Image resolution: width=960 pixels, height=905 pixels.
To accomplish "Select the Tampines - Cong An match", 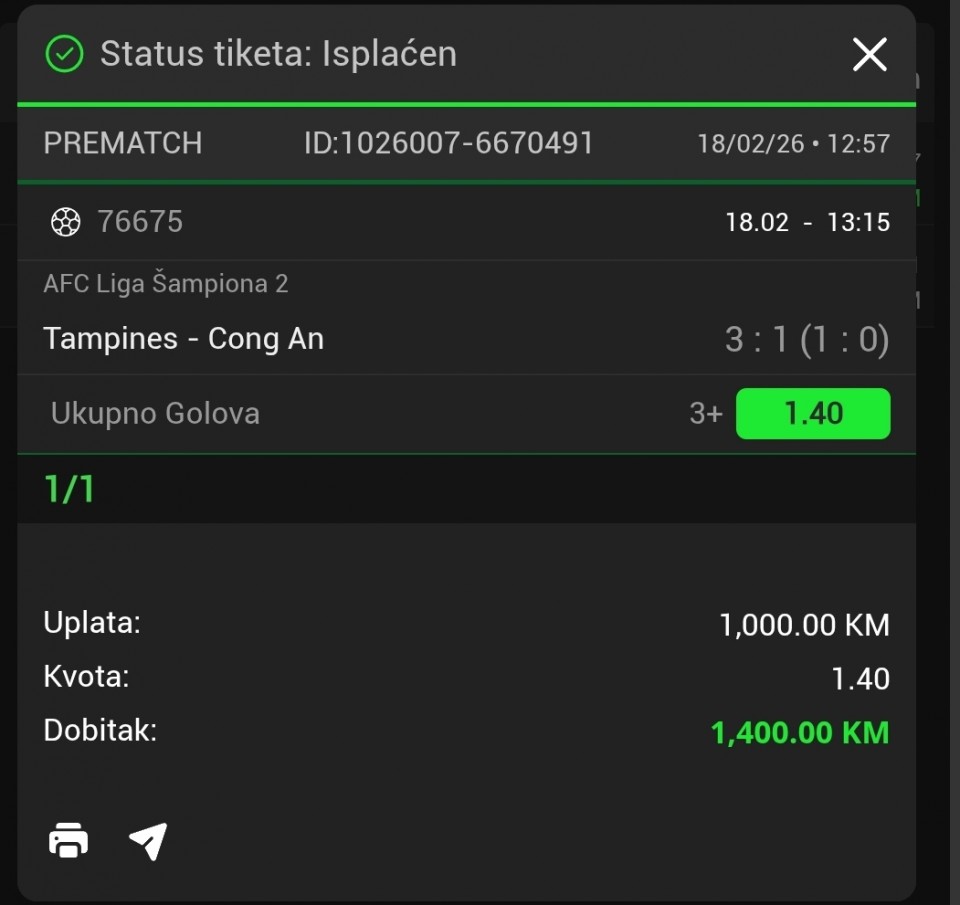I will click(x=184, y=339).
